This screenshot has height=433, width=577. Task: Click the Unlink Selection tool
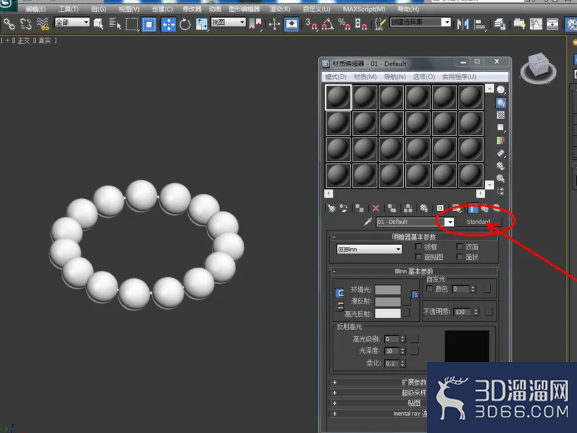pyautogui.click(x=26, y=24)
